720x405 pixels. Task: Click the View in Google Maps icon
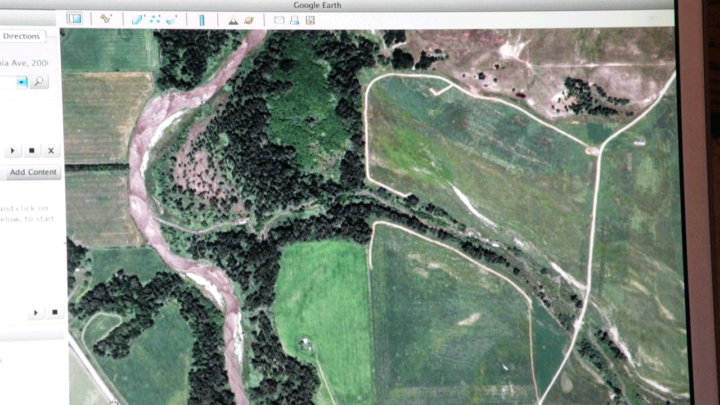(311, 18)
